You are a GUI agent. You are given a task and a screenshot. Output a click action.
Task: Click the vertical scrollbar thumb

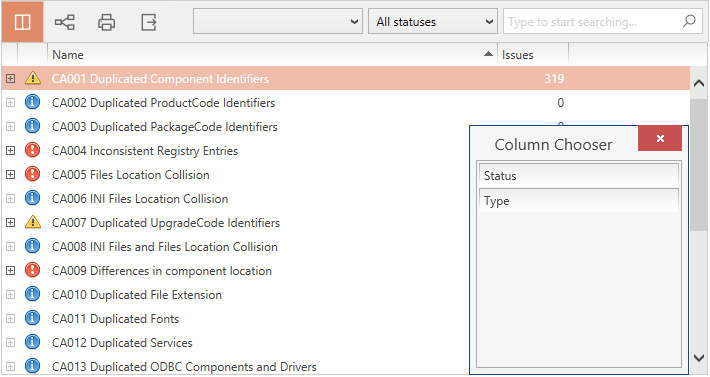699,165
